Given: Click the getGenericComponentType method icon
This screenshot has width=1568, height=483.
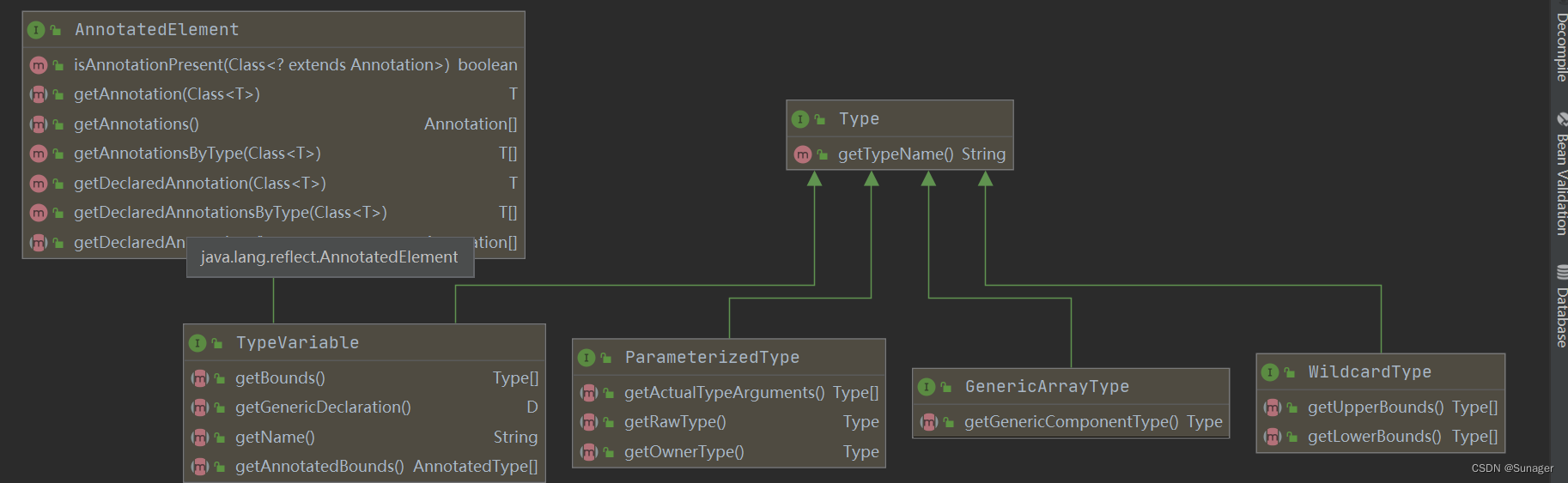Looking at the screenshot, I should [x=929, y=422].
